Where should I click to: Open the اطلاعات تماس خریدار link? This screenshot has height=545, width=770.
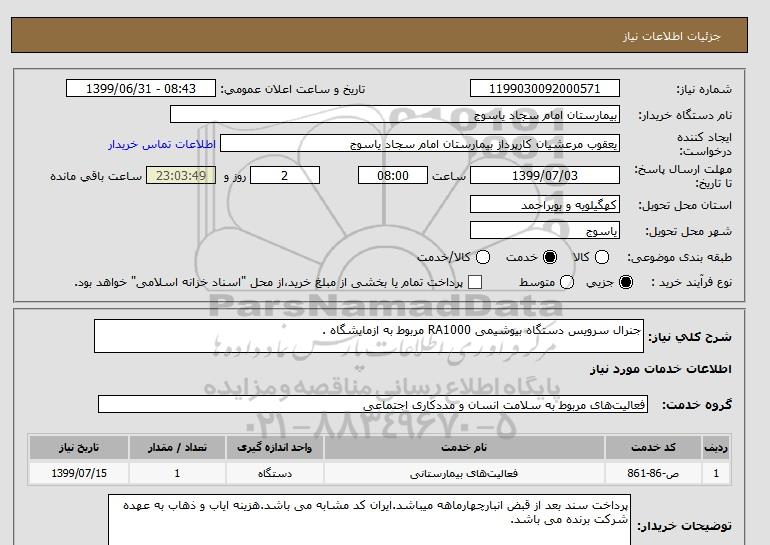point(162,144)
